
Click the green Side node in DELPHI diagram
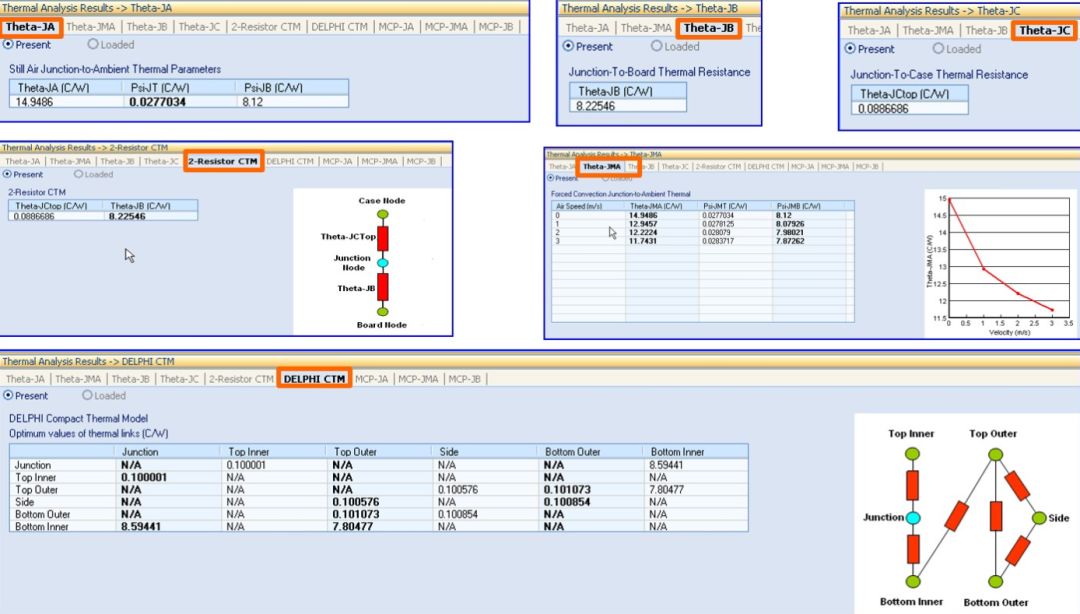[x=1037, y=518]
